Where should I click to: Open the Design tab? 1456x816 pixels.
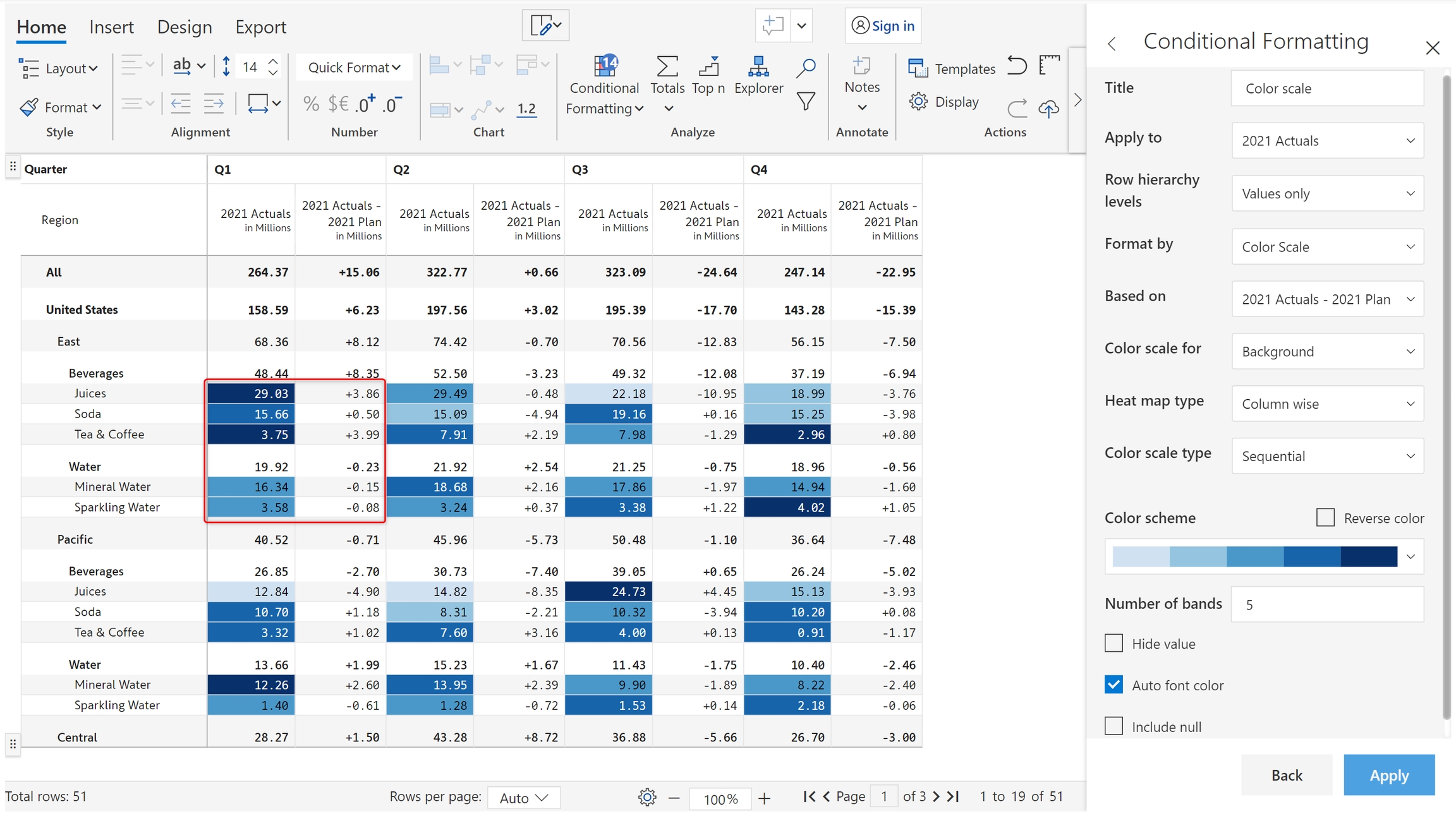pos(184,27)
